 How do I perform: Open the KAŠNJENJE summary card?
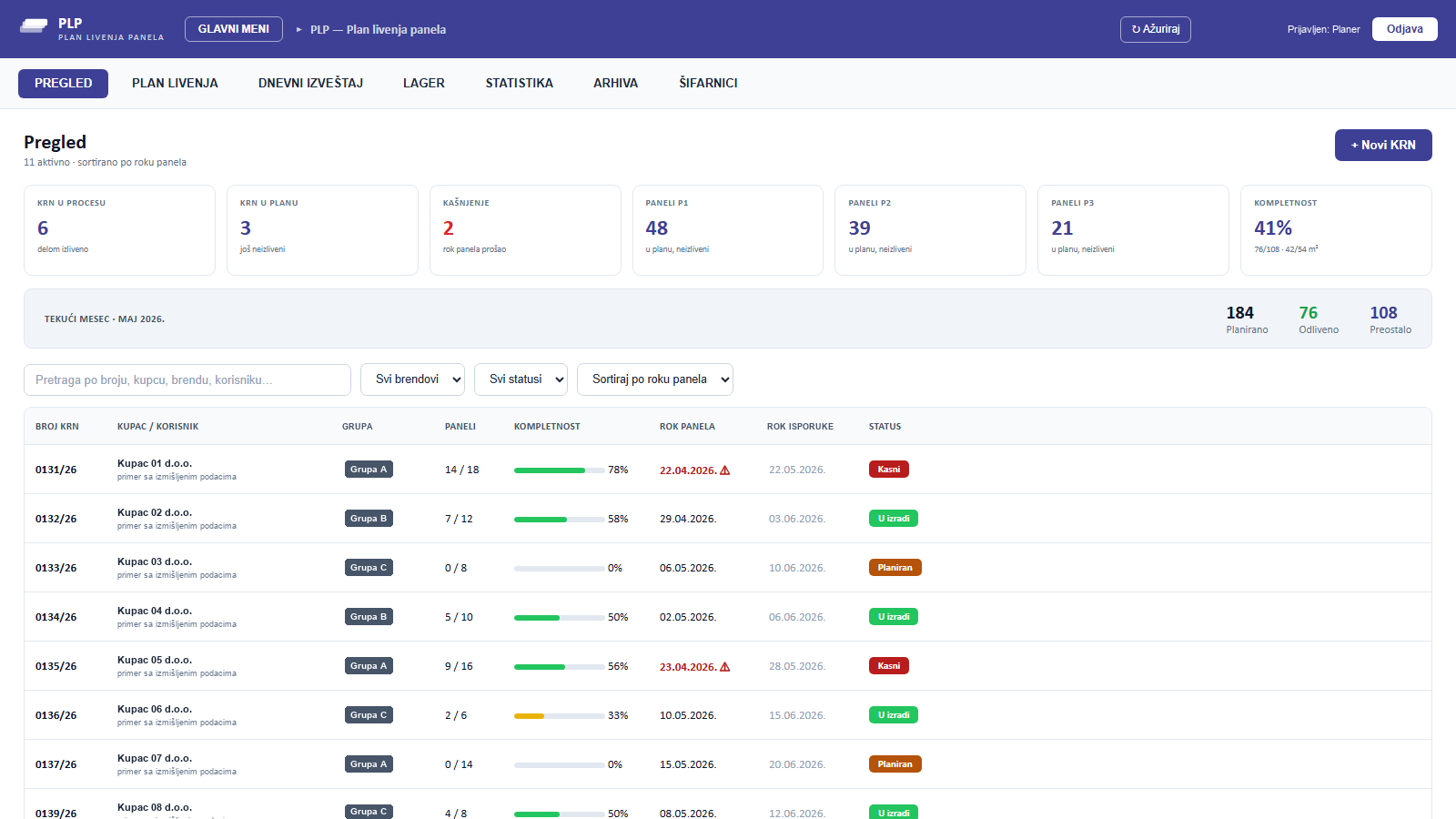pyautogui.click(x=525, y=230)
